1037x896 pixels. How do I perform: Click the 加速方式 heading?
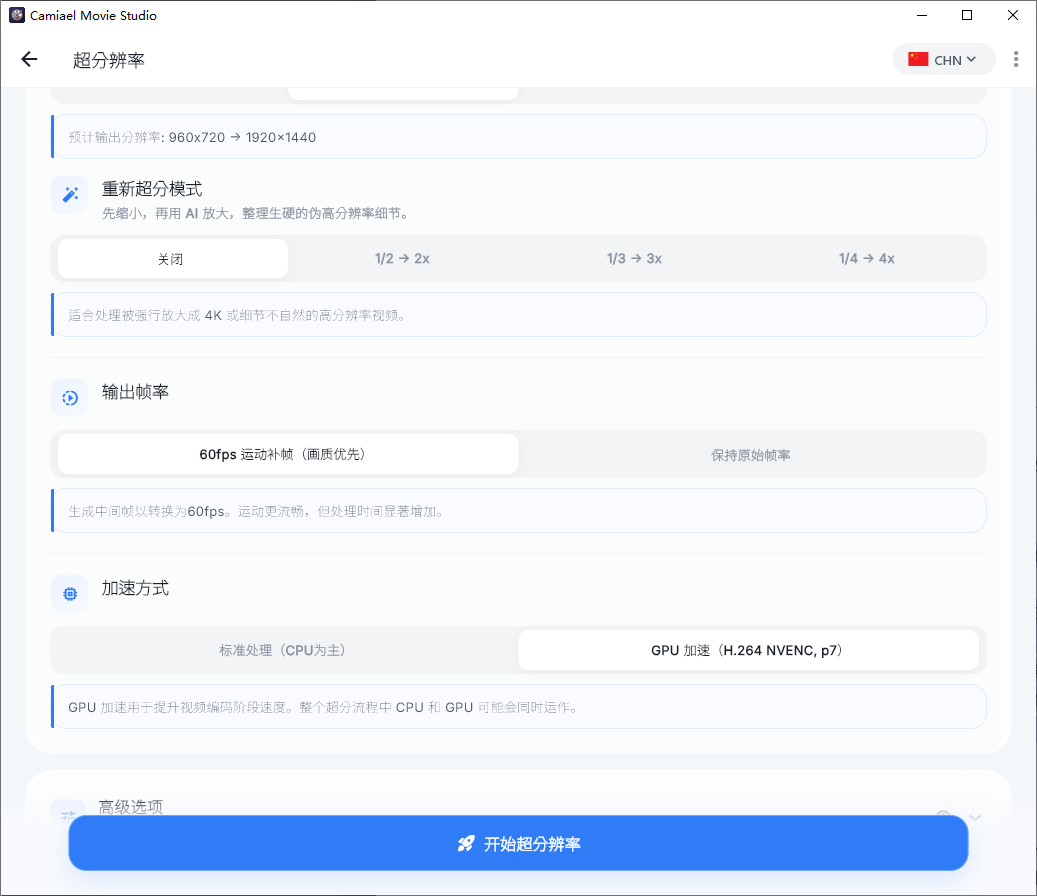click(135, 588)
